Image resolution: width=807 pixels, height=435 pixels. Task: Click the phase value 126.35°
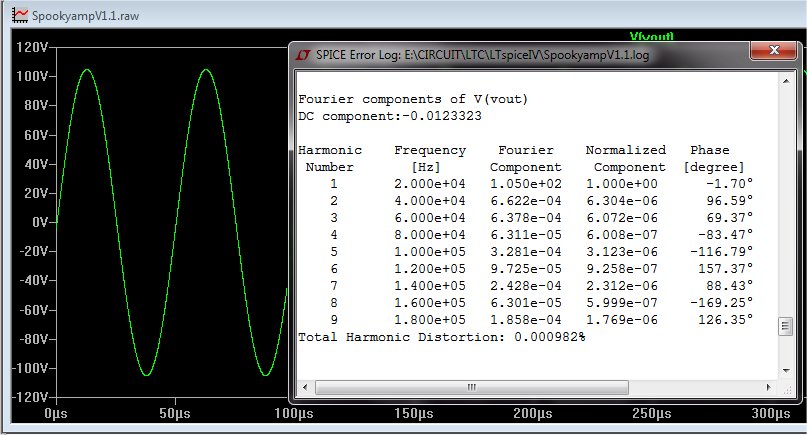coord(725,320)
